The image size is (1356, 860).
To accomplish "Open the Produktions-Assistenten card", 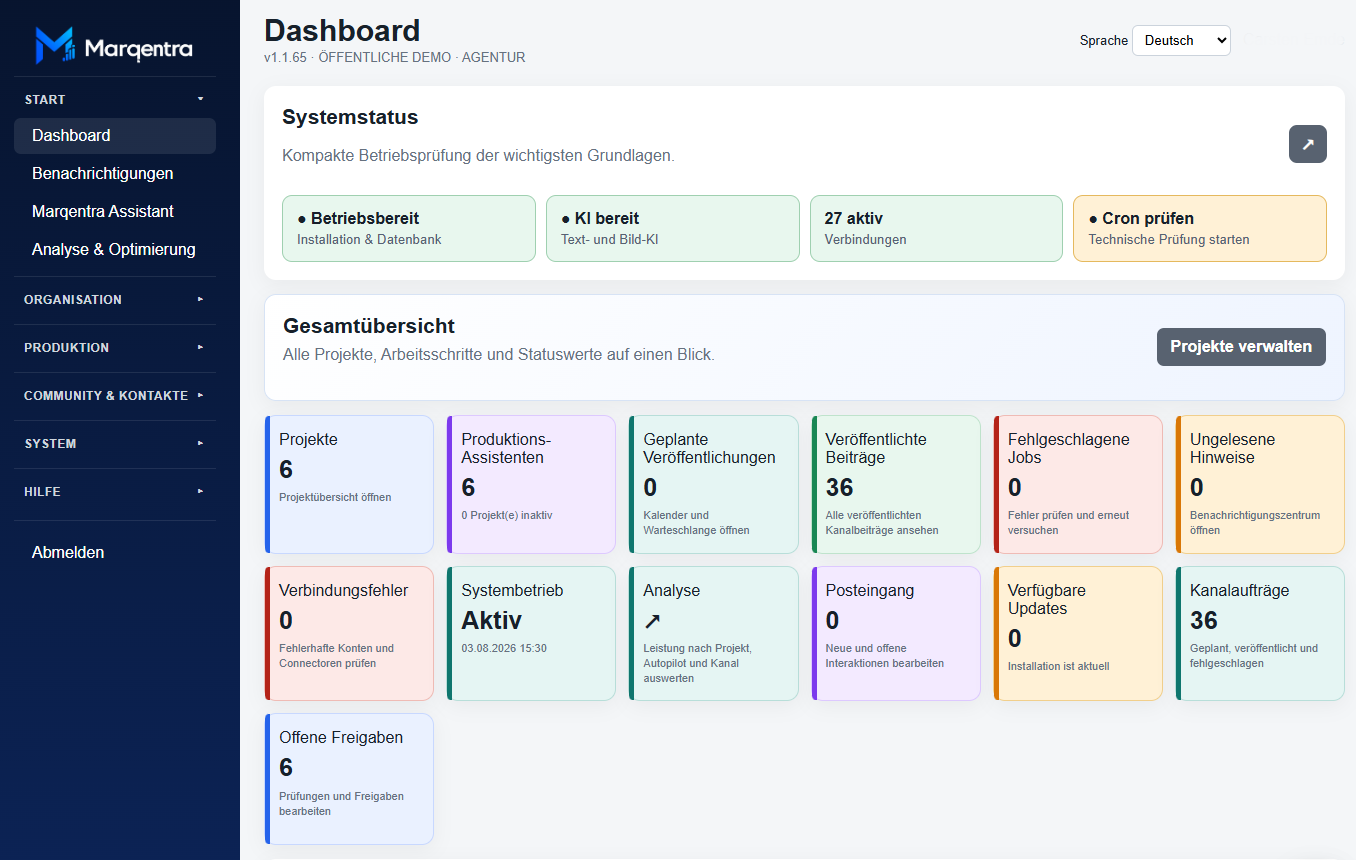I will (x=531, y=484).
